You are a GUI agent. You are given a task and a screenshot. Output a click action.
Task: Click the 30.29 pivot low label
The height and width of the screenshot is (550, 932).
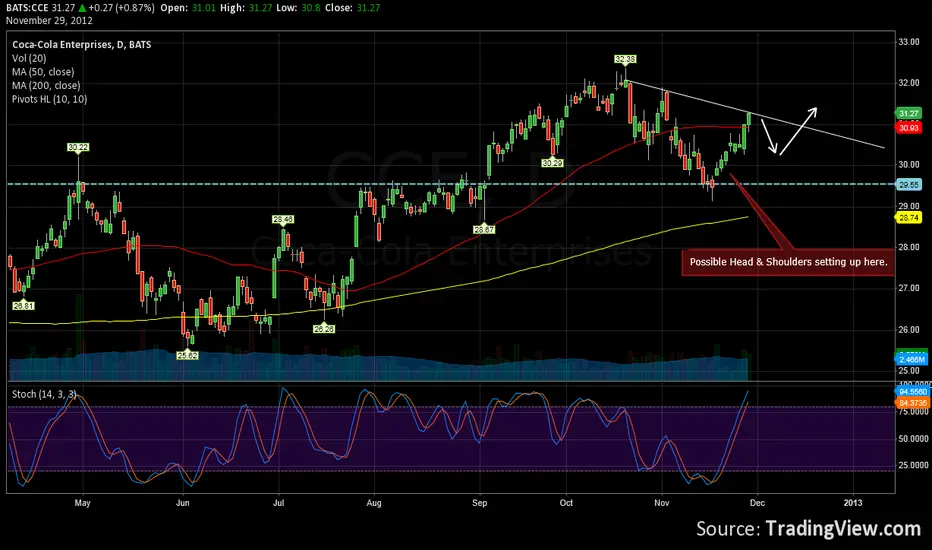(552, 162)
